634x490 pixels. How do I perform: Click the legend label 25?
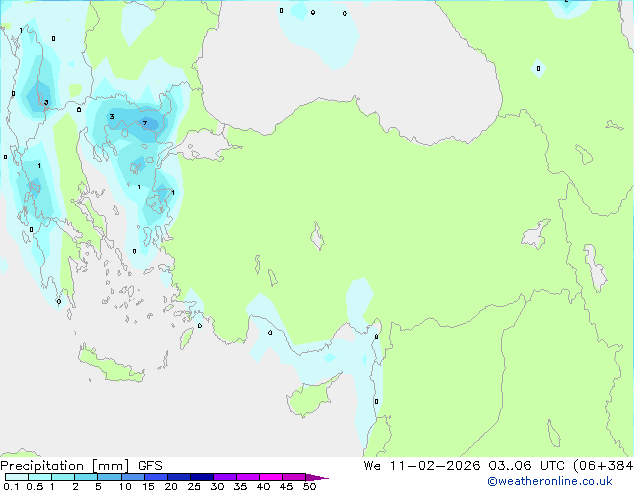click(194, 486)
